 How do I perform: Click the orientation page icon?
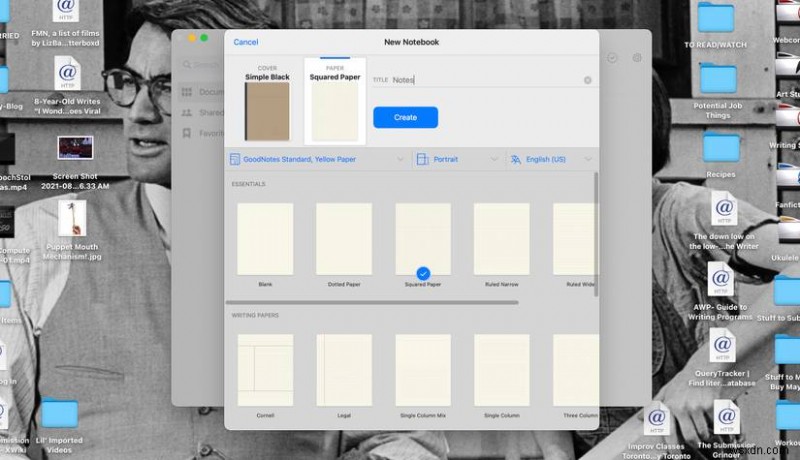tap(422, 160)
